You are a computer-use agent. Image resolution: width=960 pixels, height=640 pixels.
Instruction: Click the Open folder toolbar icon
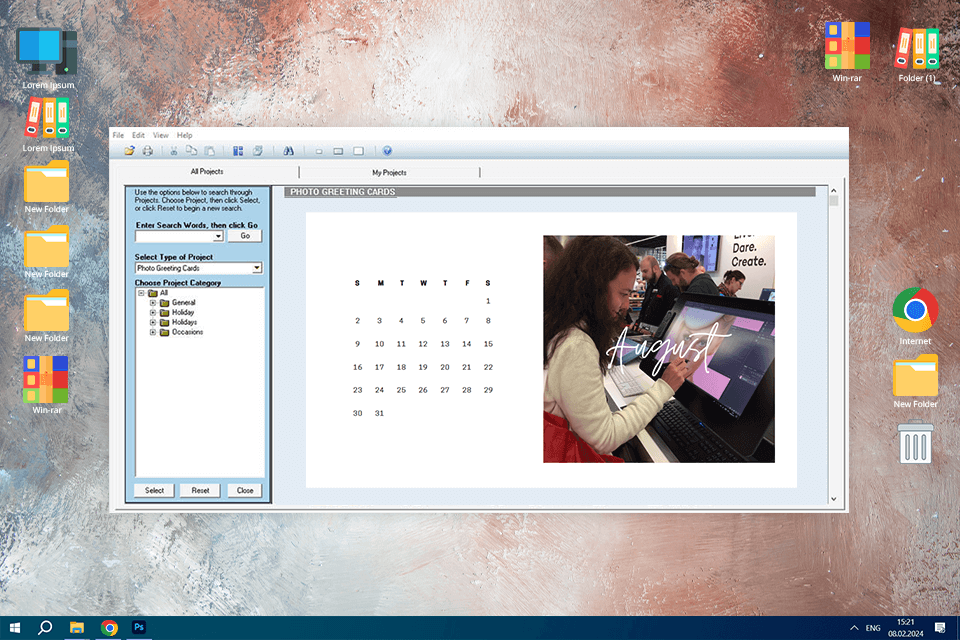click(129, 151)
